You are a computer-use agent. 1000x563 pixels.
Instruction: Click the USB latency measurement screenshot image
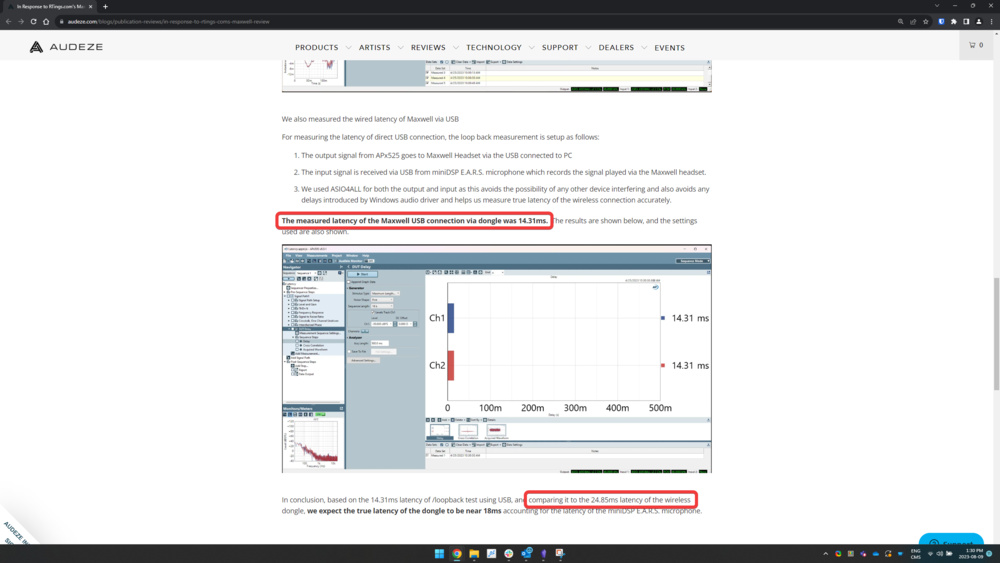pos(496,358)
